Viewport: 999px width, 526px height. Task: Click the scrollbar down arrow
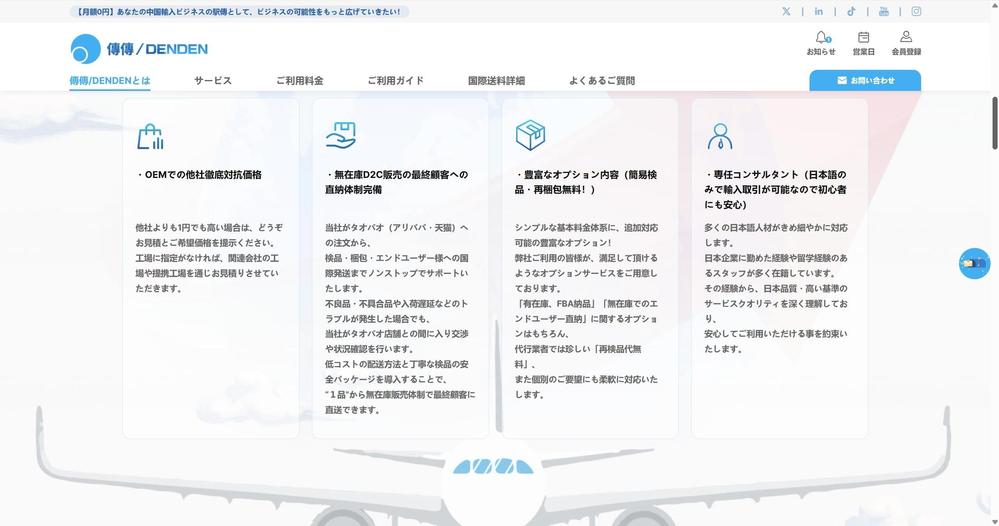click(995, 522)
